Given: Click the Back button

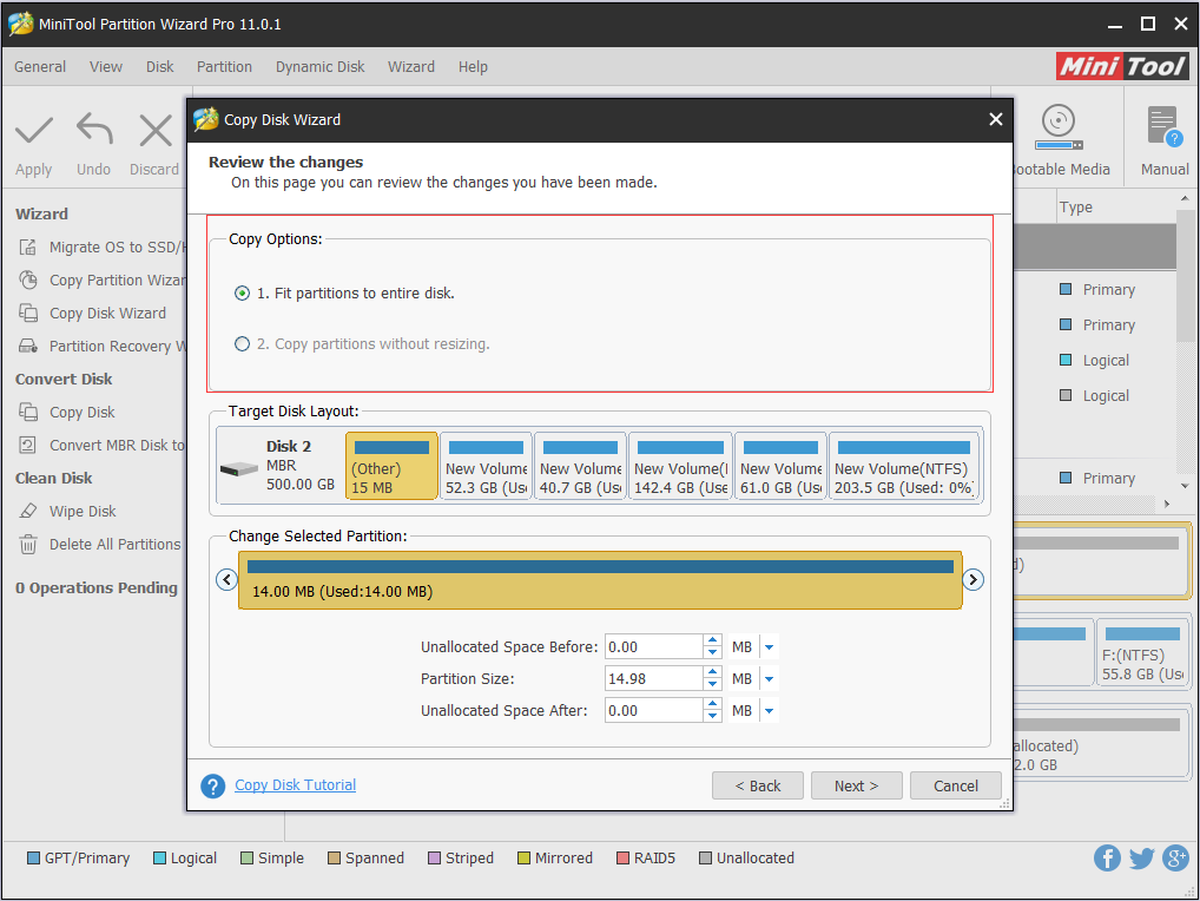Looking at the screenshot, I should tap(758, 786).
